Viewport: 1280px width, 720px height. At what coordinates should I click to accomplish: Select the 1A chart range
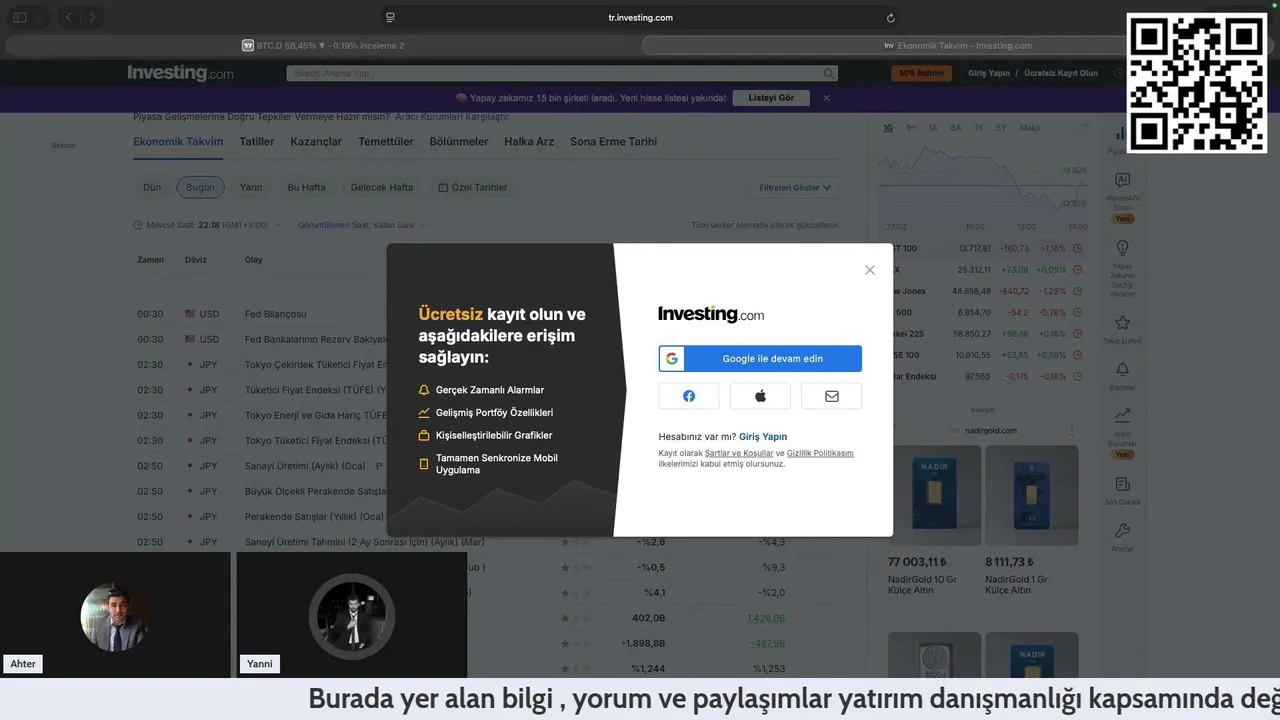pyautogui.click(x=933, y=128)
